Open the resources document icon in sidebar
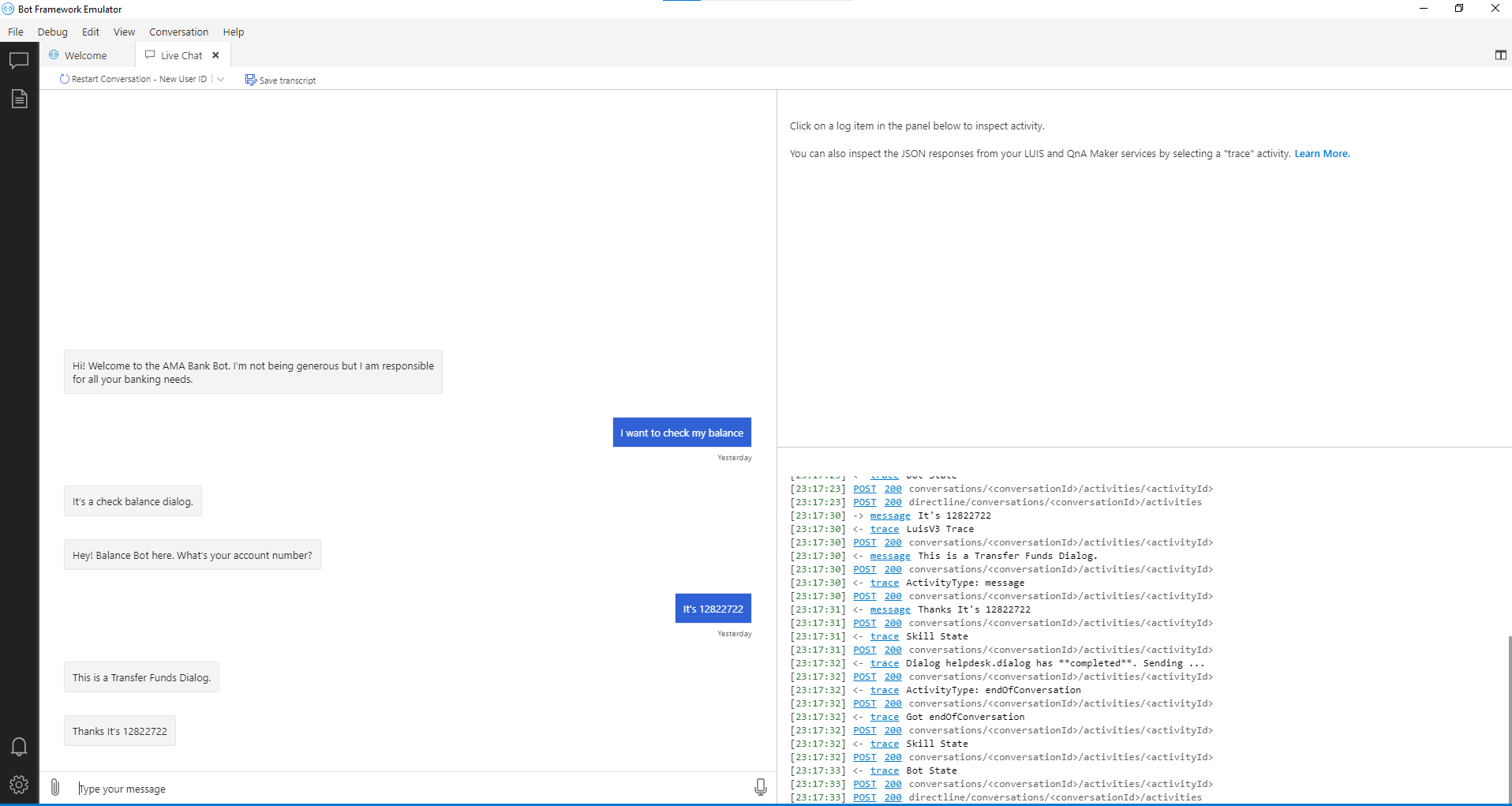Image resolution: width=1512 pixels, height=806 pixels. [19, 99]
